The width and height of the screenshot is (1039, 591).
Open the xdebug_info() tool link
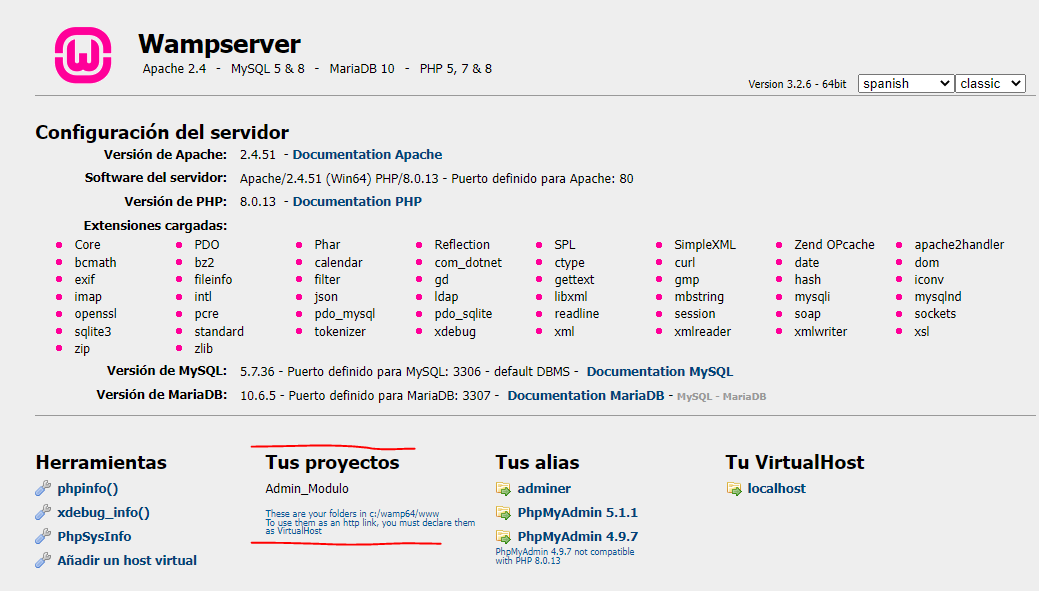tap(103, 512)
